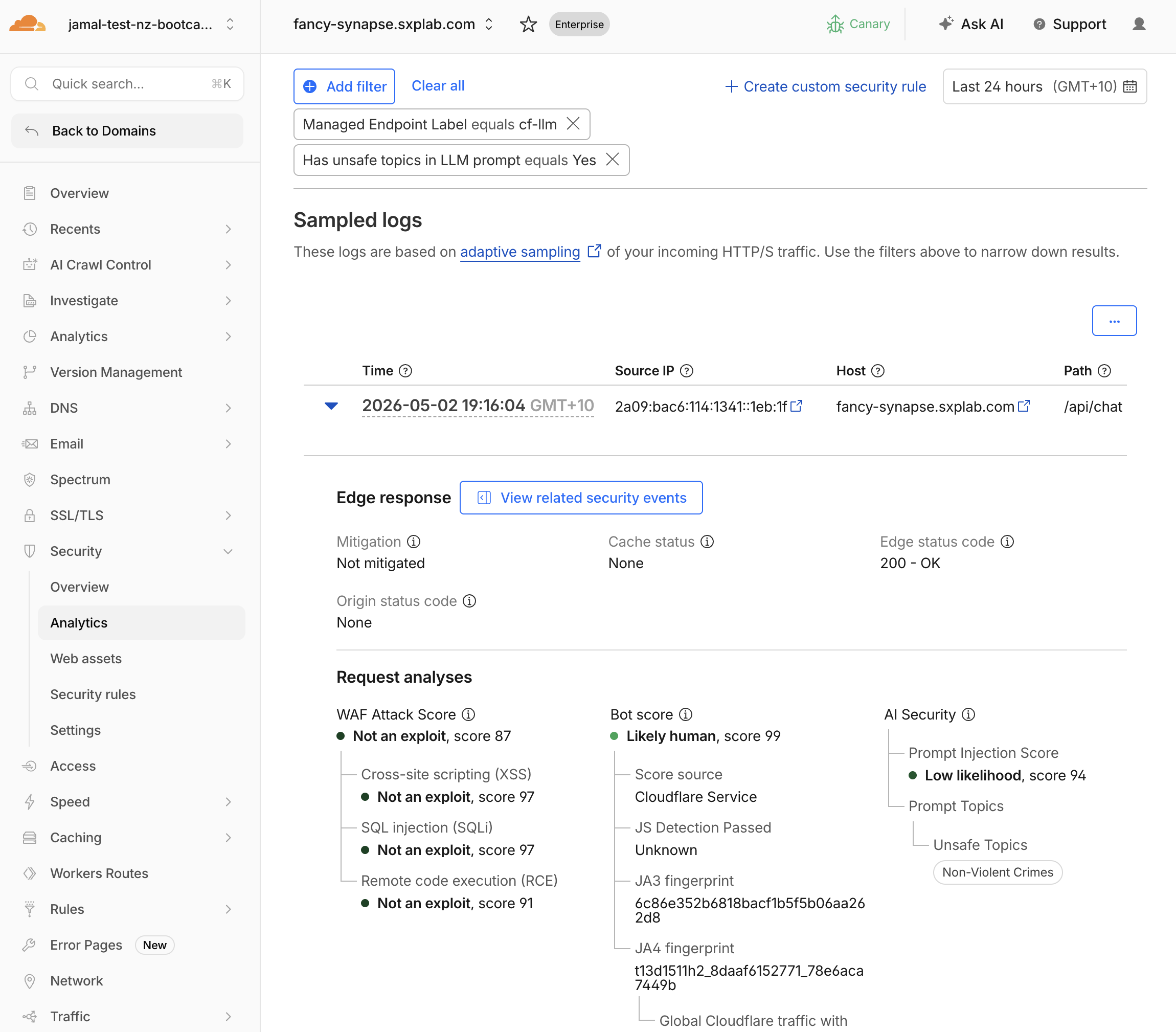
Task: Show Edge status code info icon
Action: point(1007,542)
